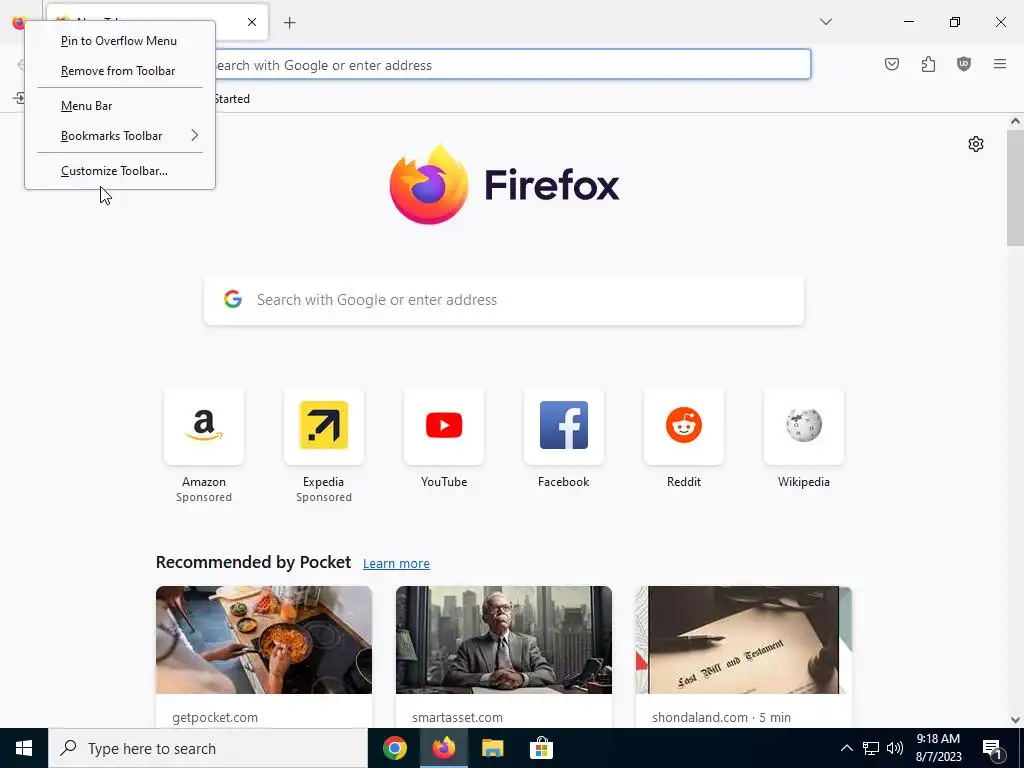Click the volume speaker tray icon
Screen dimensions: 1024x768
[895, 748]
